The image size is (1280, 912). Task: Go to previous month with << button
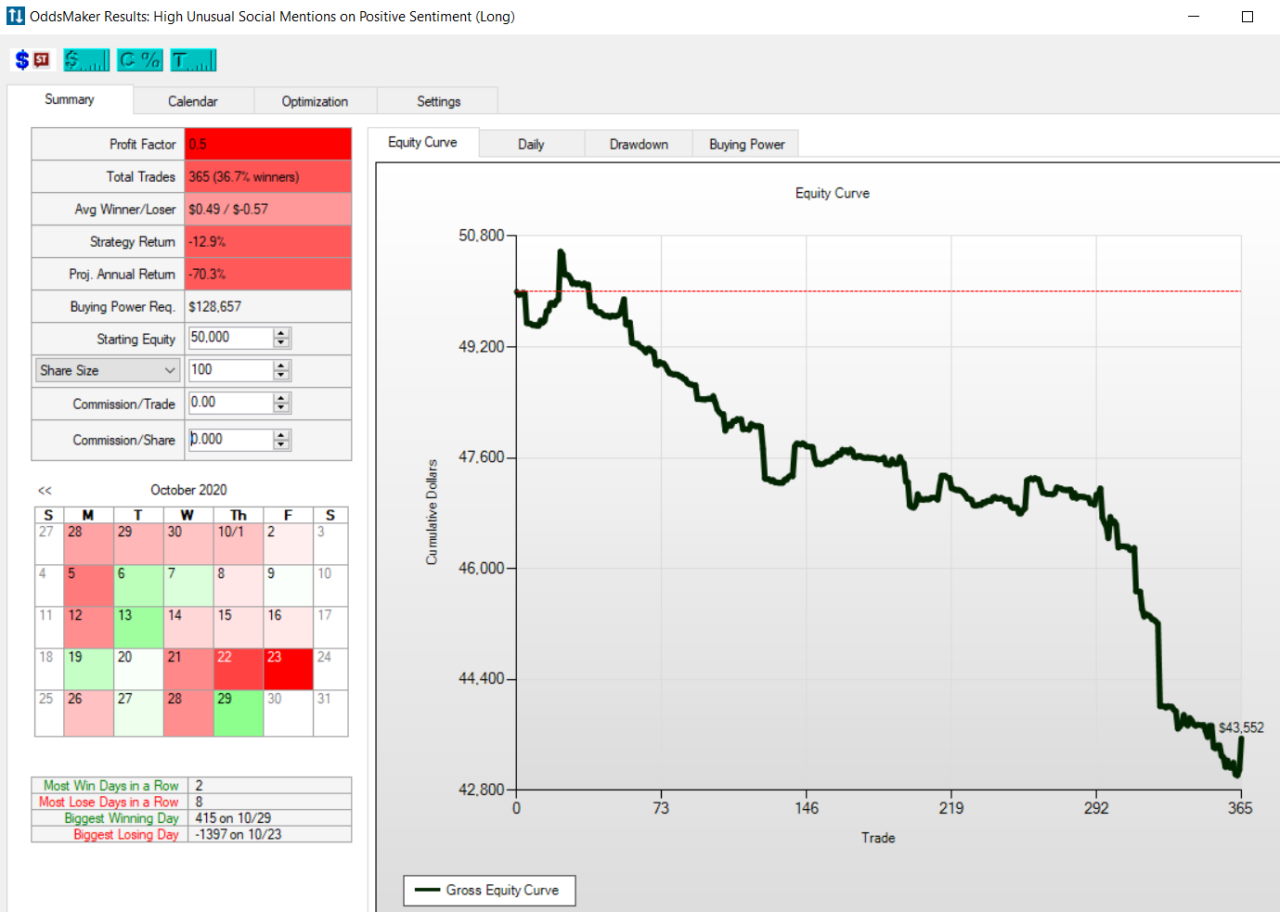pos(44,490)
